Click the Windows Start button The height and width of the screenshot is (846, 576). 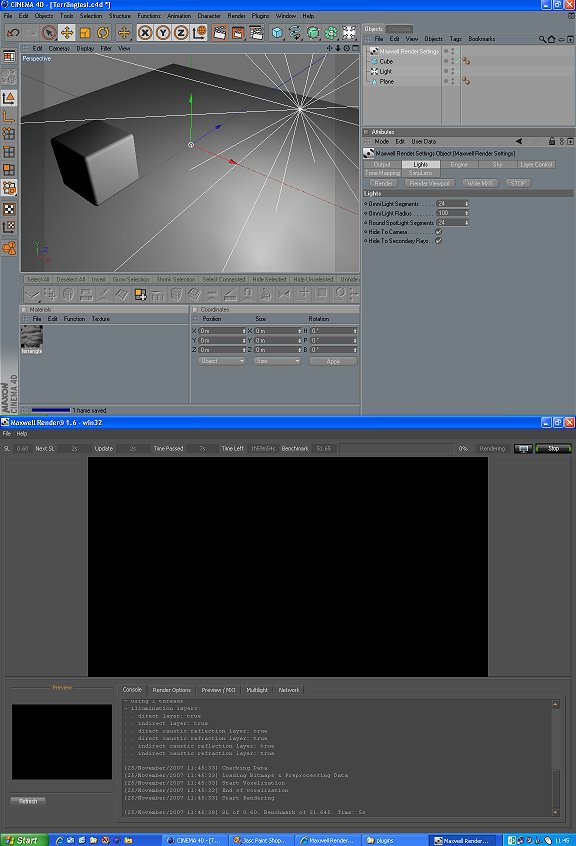[x=24, y=840]
